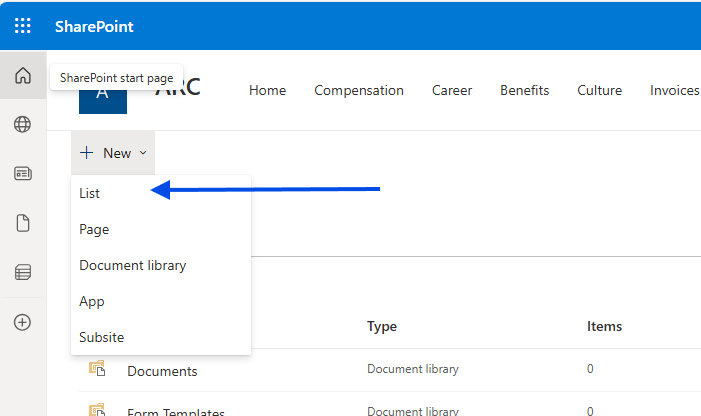This screenshot has width=701, height=416.
Task: Click the SharePoint home icon in sidebar
Action: point(23,76)
